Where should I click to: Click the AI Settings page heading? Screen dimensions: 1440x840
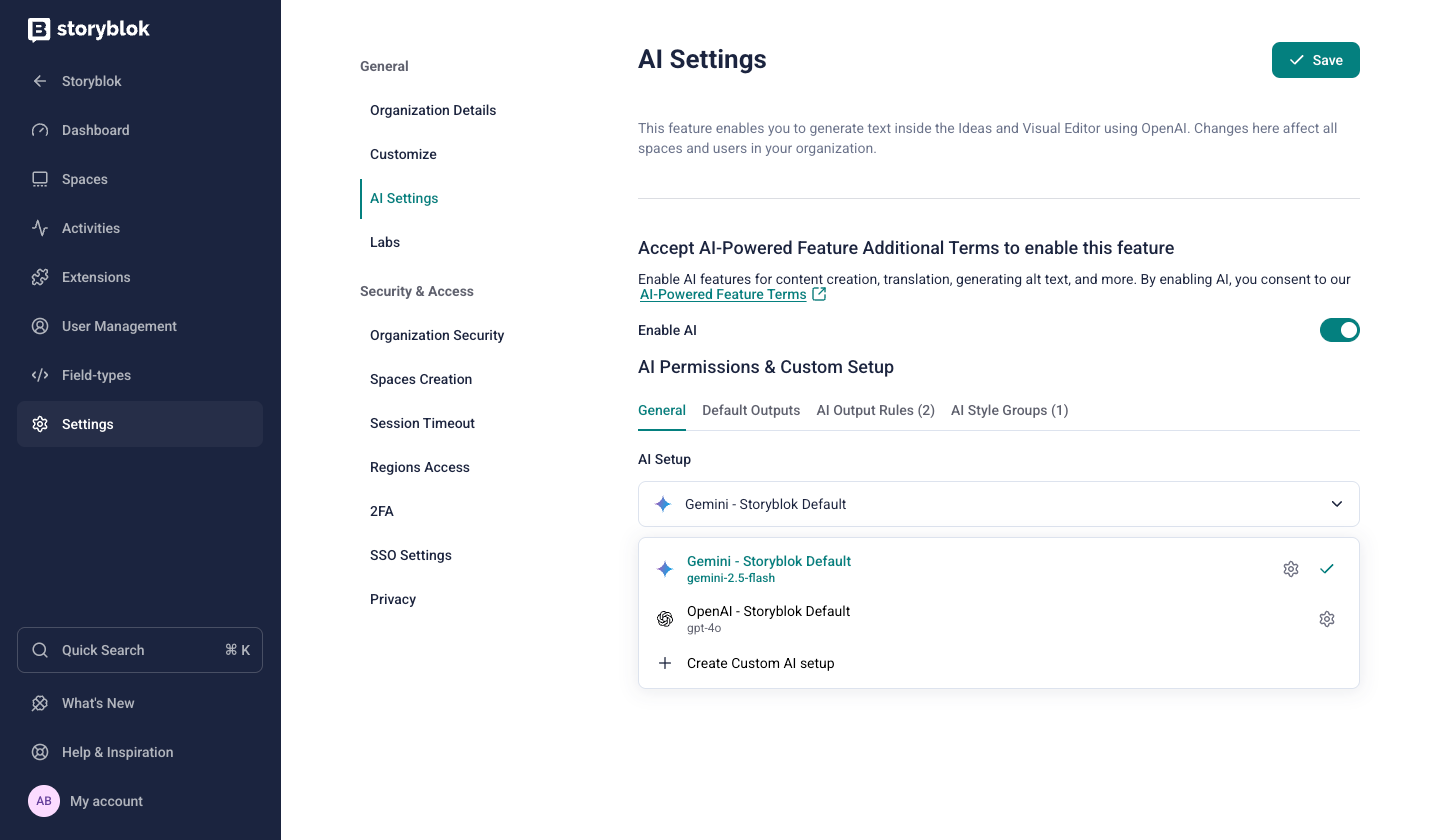click(x=702, y=59)
